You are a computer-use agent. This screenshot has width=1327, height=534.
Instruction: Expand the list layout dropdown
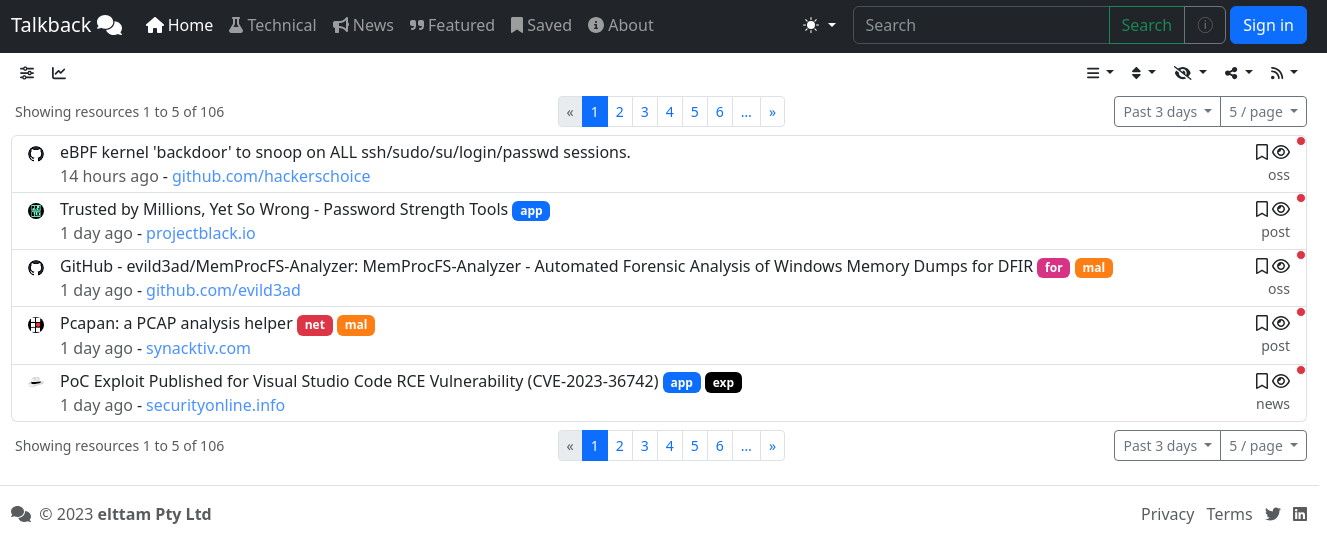point(1100,73)
